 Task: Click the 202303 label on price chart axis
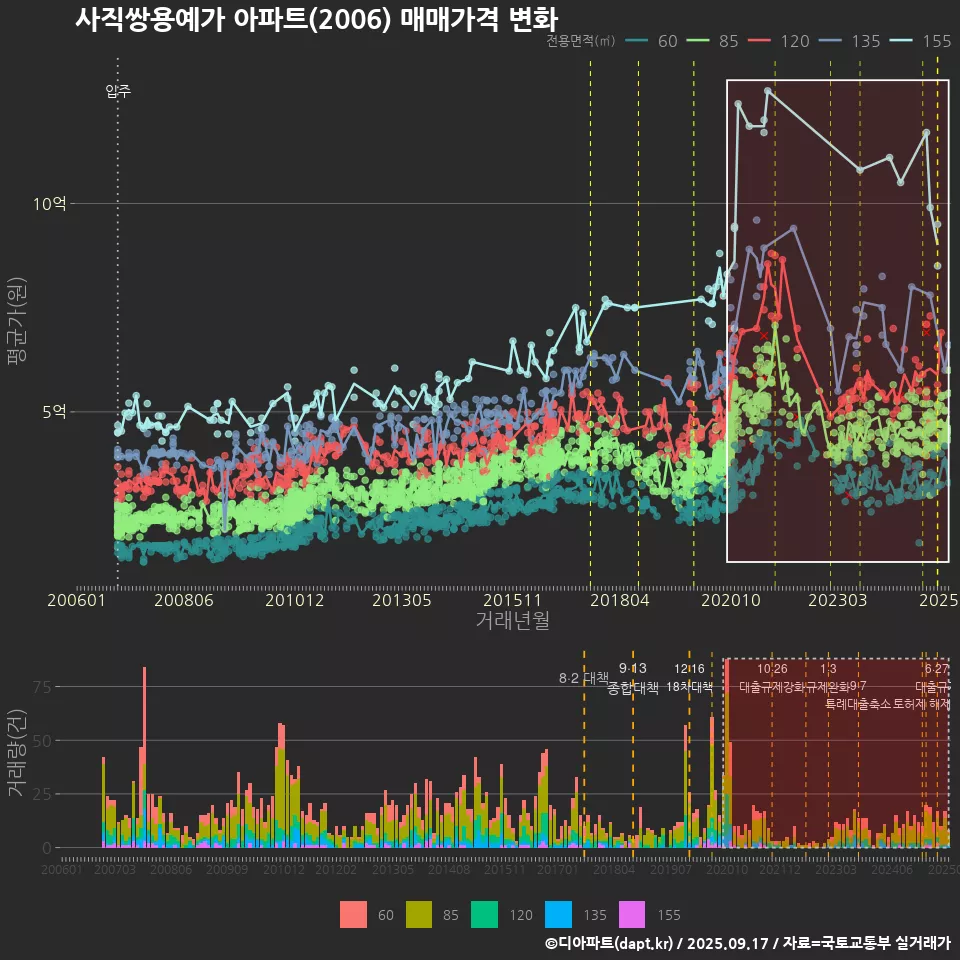coord(838,600)
